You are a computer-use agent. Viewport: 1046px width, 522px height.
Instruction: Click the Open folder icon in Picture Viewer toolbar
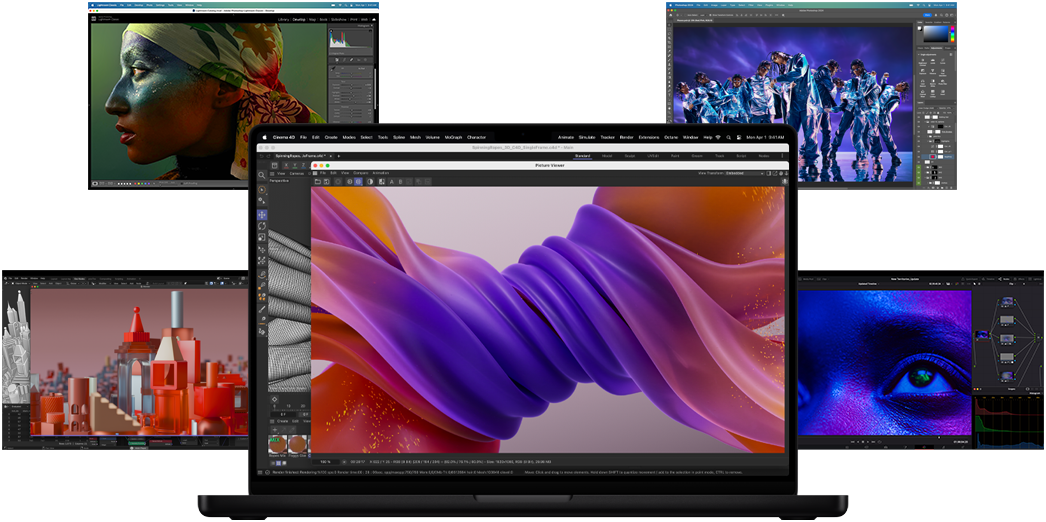coord(317,181)
